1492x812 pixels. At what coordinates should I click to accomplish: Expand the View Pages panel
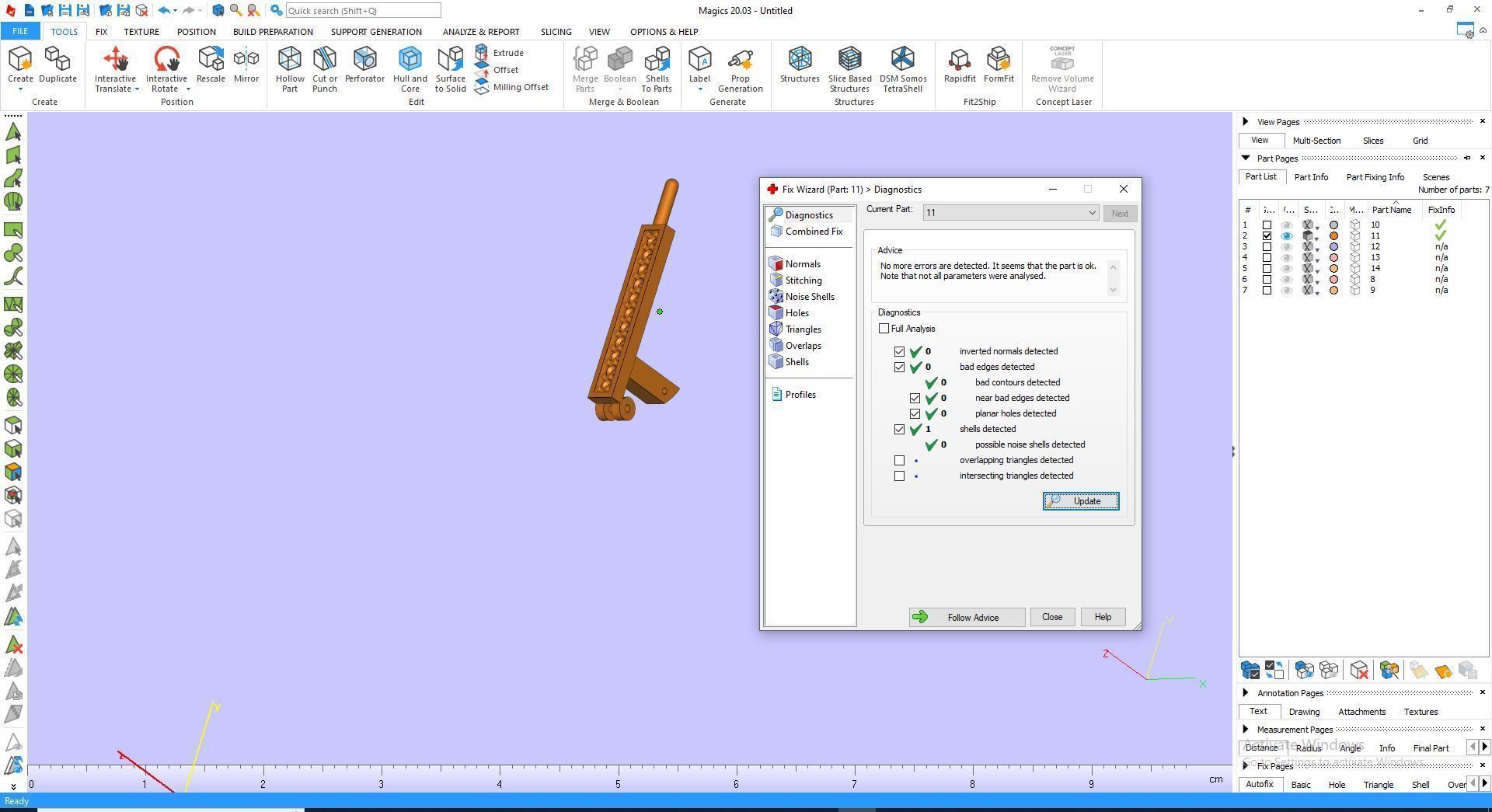1246,121
